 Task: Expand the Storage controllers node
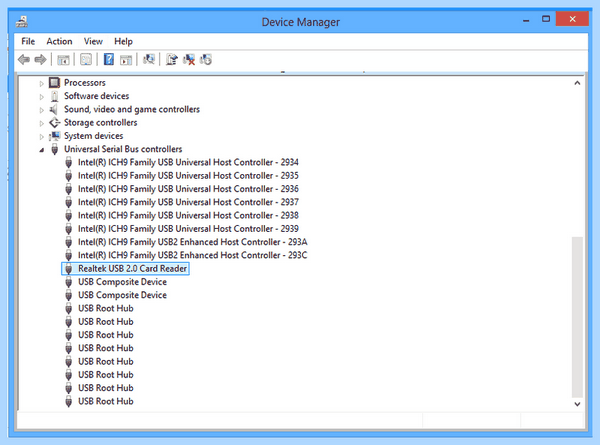click(42, 123)
